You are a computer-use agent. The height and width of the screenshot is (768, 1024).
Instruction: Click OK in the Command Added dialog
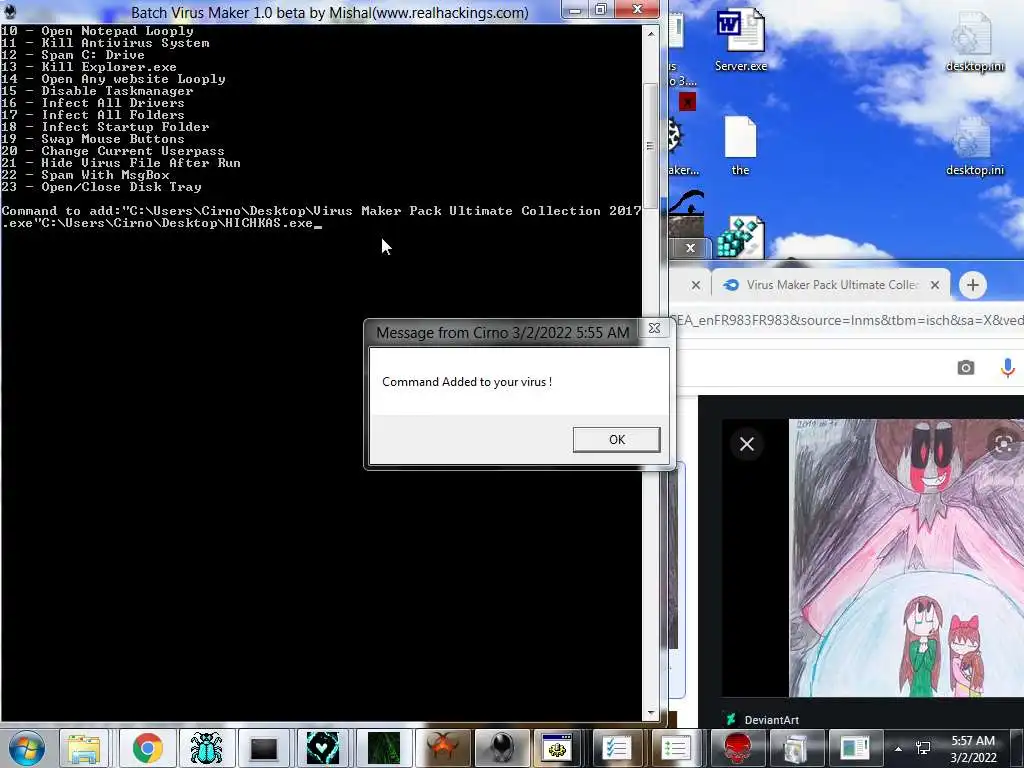point(616,440)
